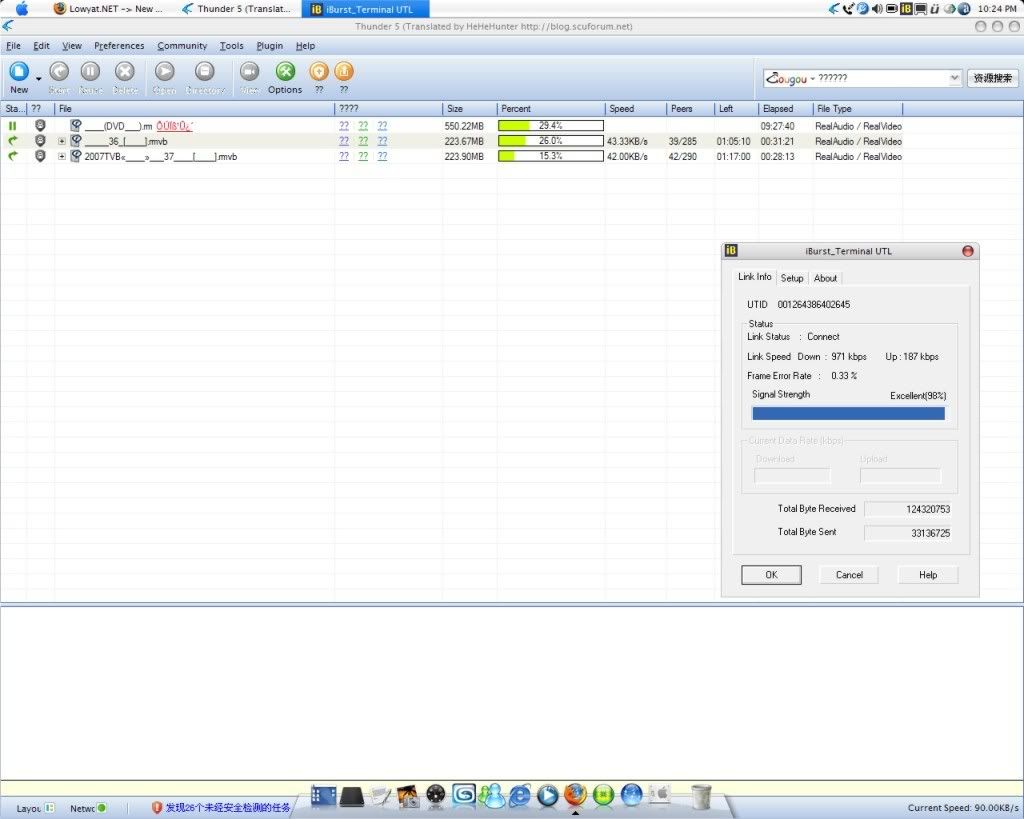The height and width of the screenshot is (819, 1024).
Task: Open the Preferences menu
Action: 119,46
